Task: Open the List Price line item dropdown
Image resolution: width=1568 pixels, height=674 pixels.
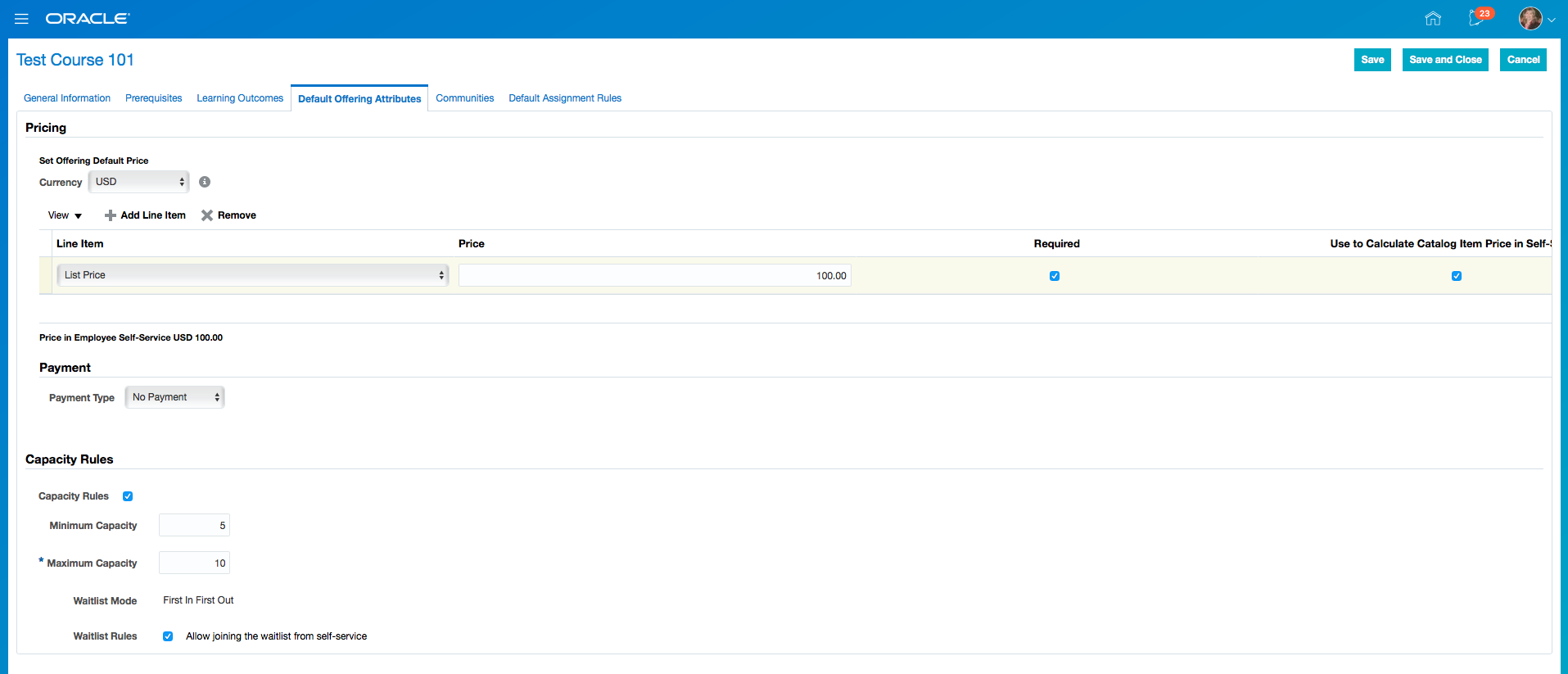Action: click(x=253, y=275)
